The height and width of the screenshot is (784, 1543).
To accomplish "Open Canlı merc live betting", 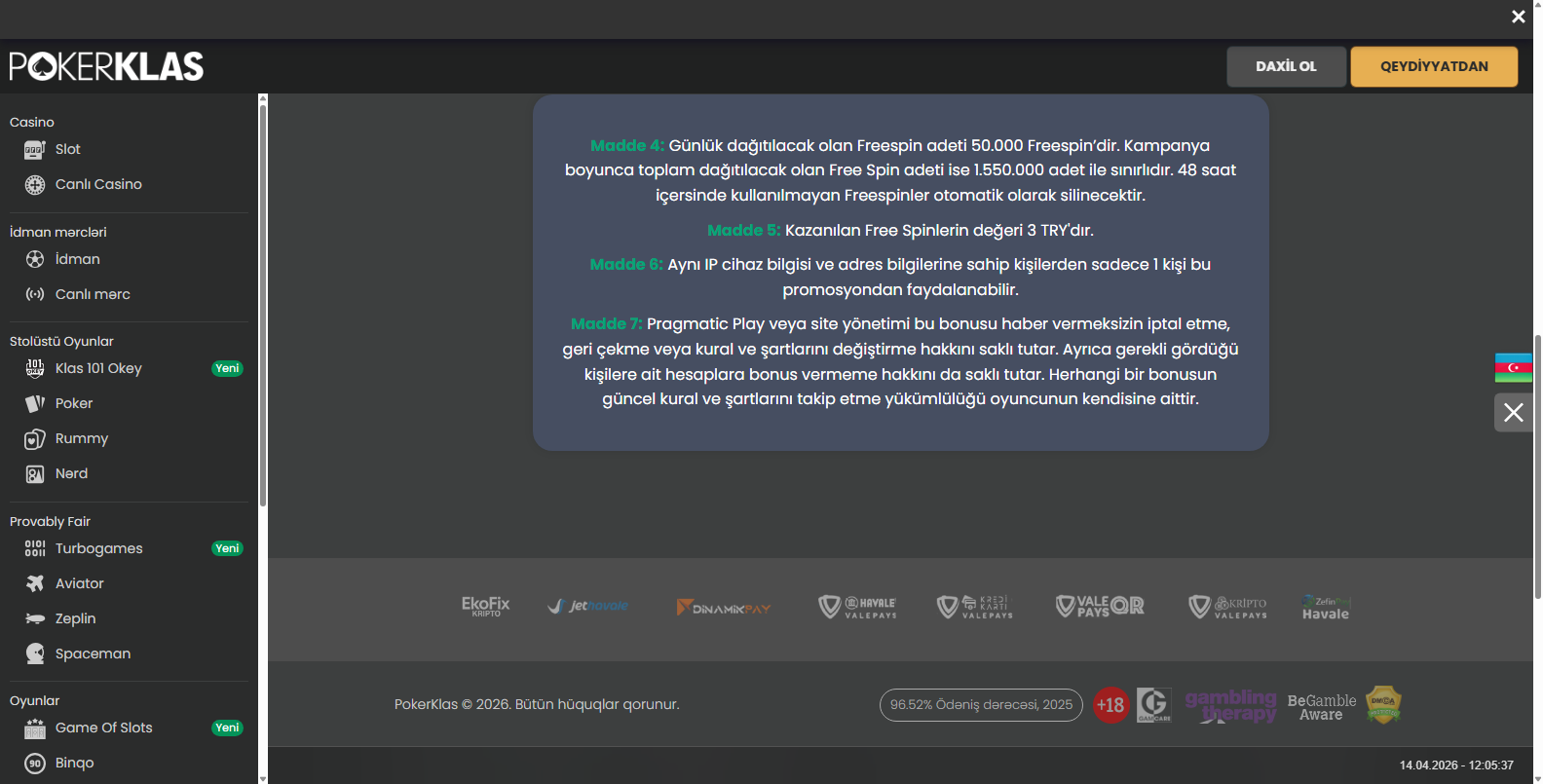I will click(93, 294).
